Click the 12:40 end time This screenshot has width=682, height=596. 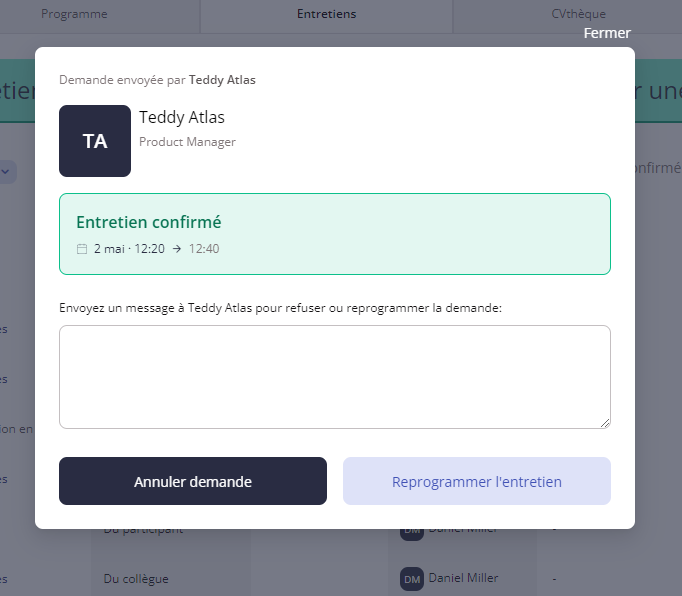pos(204,249)
